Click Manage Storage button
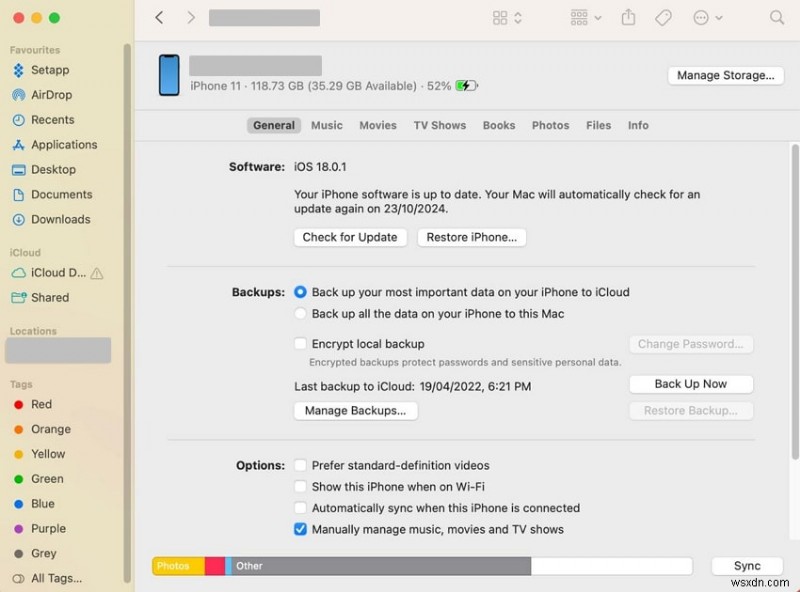800x592 pixels. click(726, 76)
